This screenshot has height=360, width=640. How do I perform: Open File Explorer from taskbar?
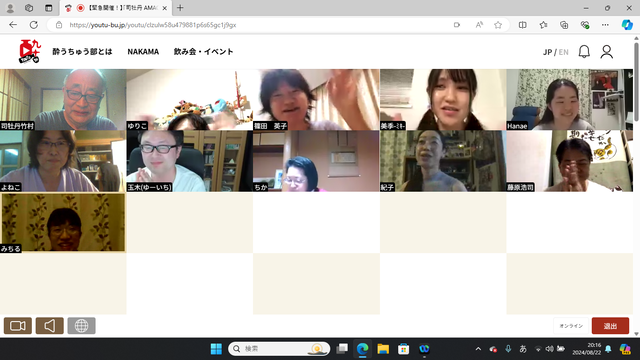tap(383, 349)
